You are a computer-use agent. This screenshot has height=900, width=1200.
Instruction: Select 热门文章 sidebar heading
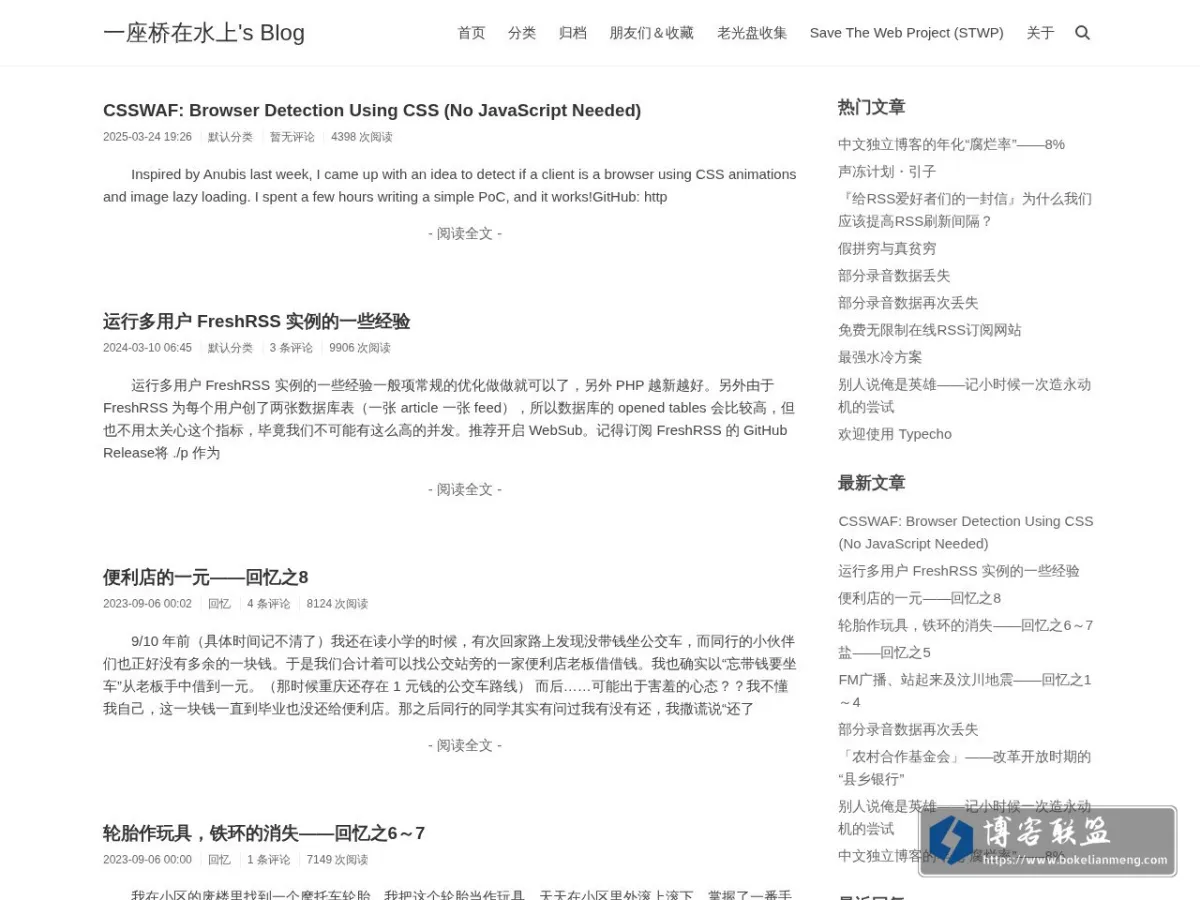[x=871, y=107]
